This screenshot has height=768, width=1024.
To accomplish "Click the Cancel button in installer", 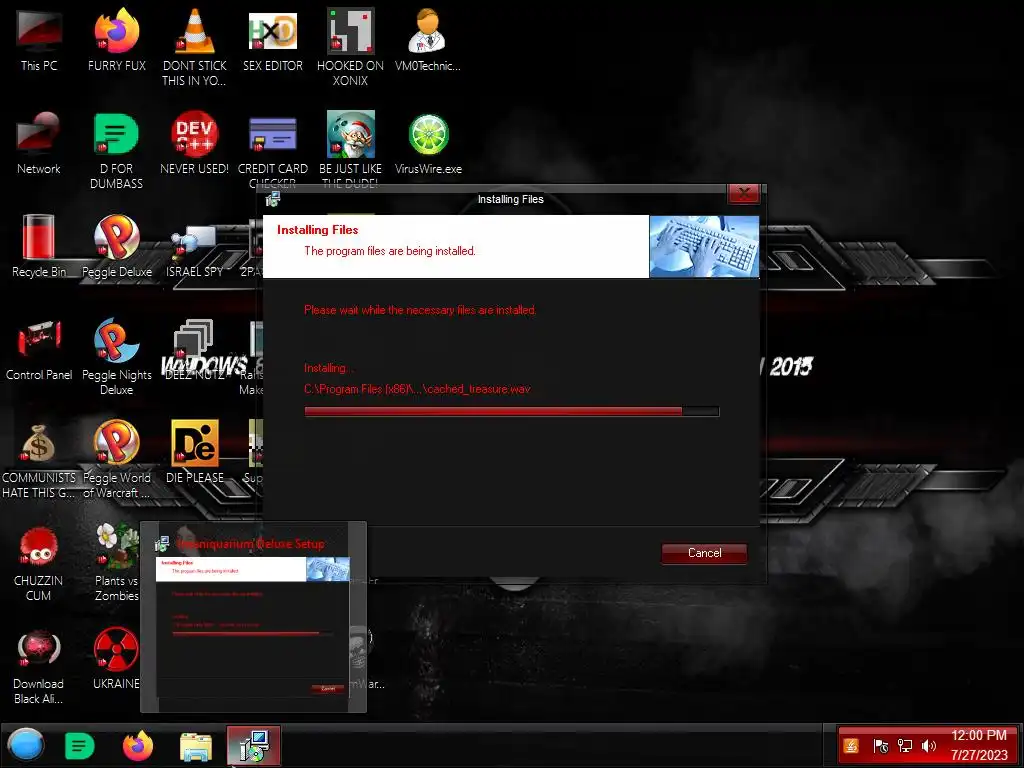I will click(704, 553).
